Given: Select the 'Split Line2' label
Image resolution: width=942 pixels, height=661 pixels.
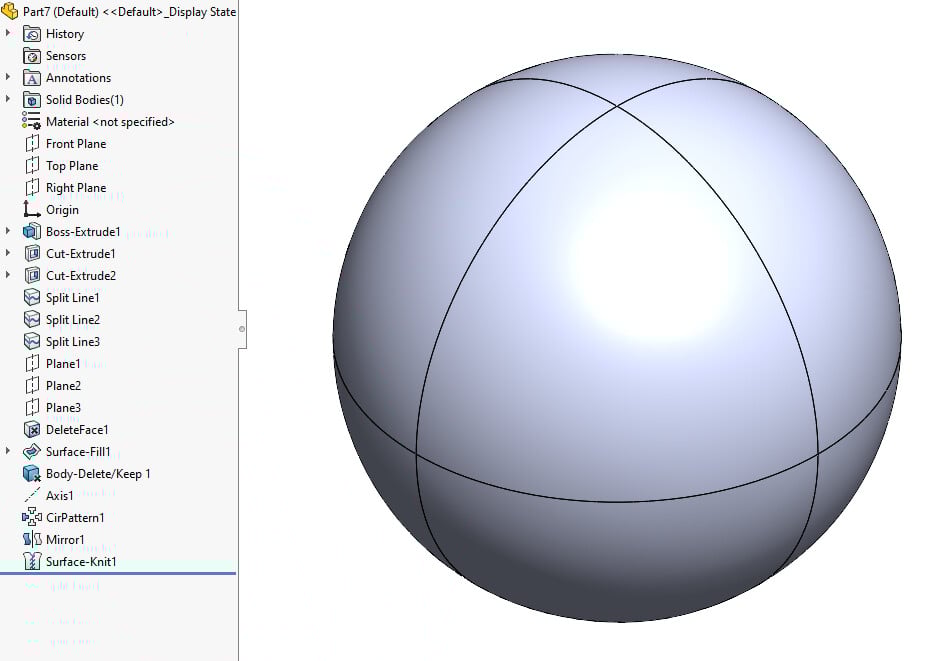Looking at the screenshot, I should pos(73,320).
